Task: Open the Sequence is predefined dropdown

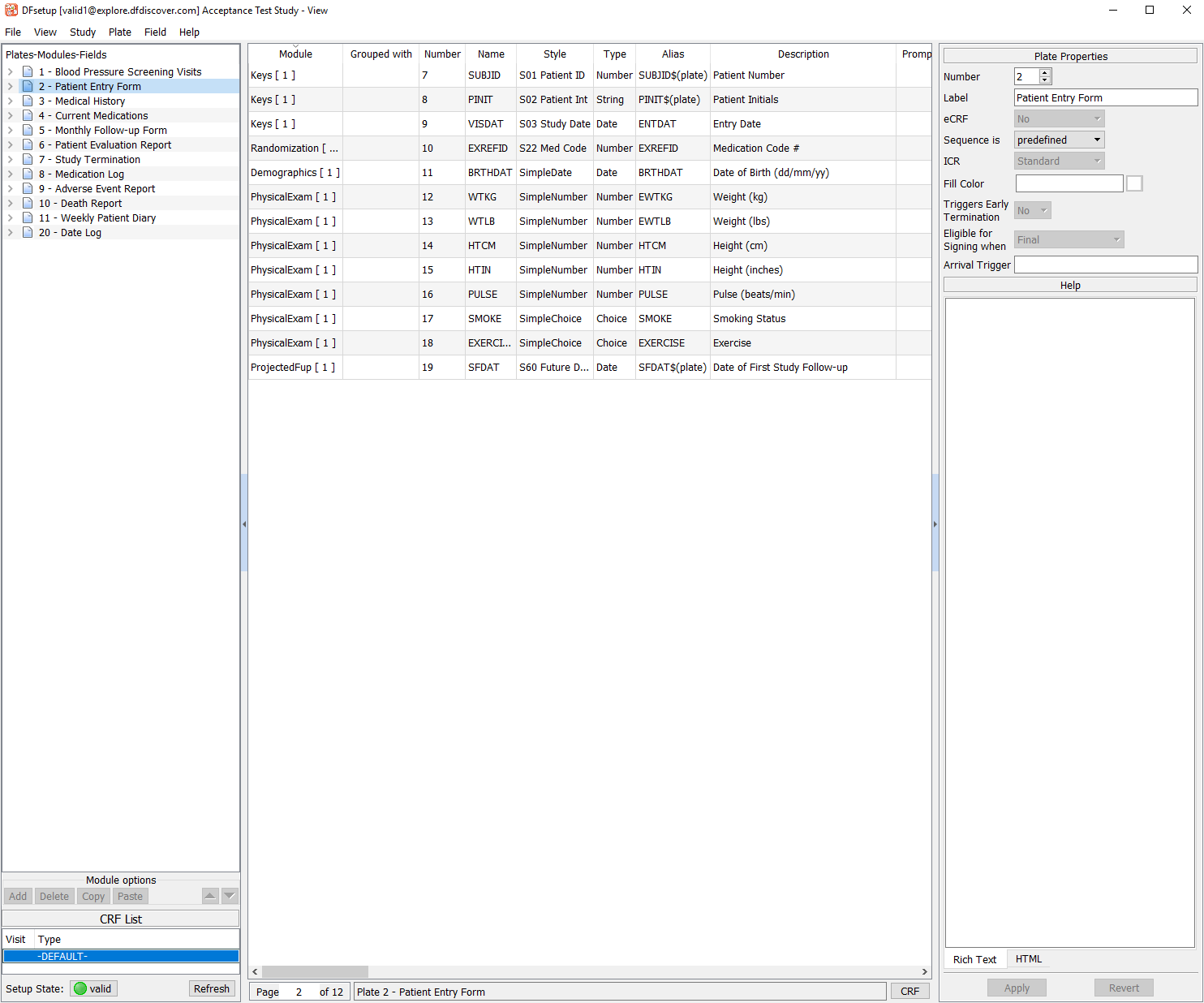Action: (x=1059, y=140)
